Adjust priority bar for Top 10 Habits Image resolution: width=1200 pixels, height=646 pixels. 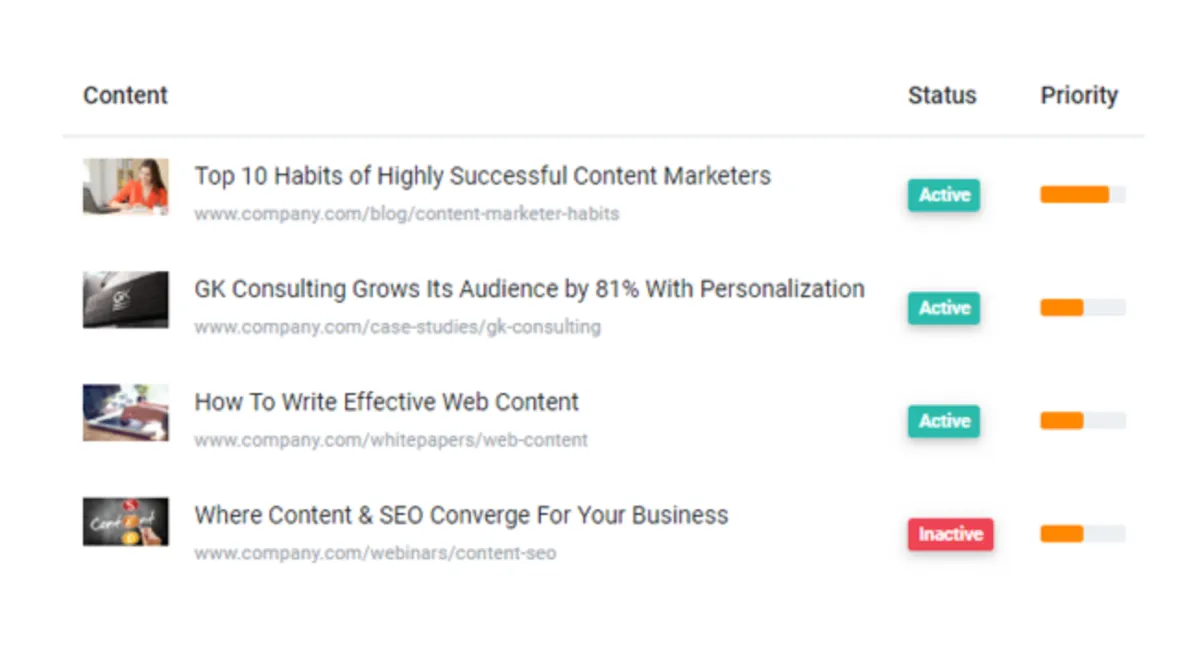pos(1082,195)
